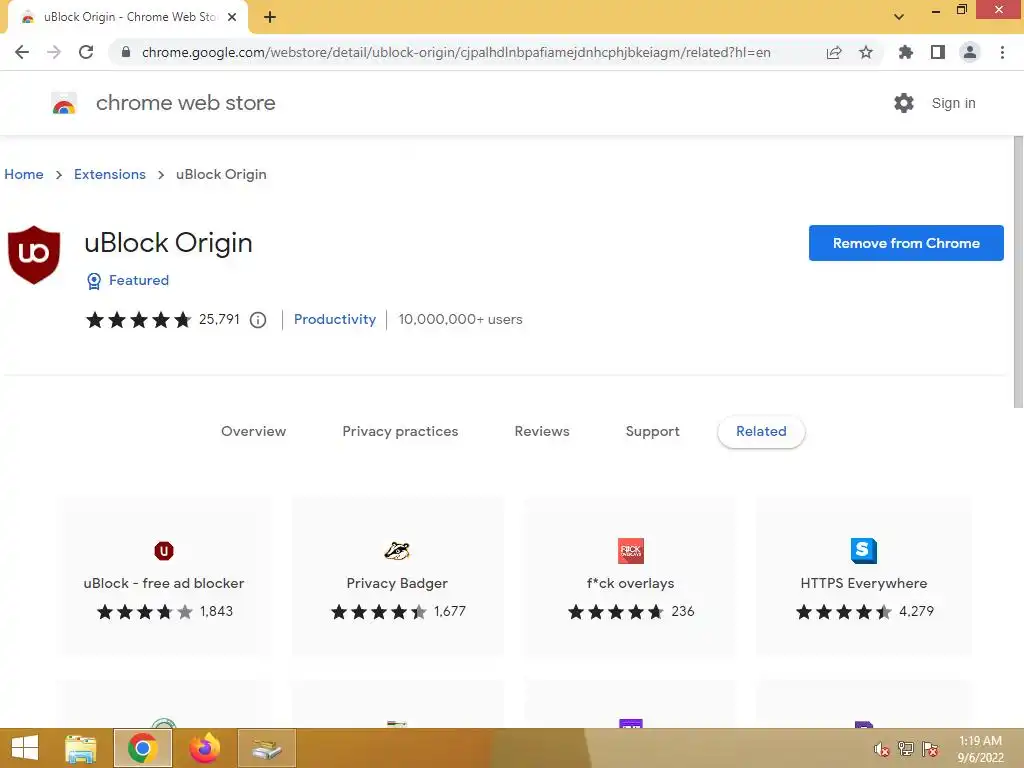Open File Explorer from the taskbar
The height and width of the screenshot is (768, 1024).
point(81,748)
